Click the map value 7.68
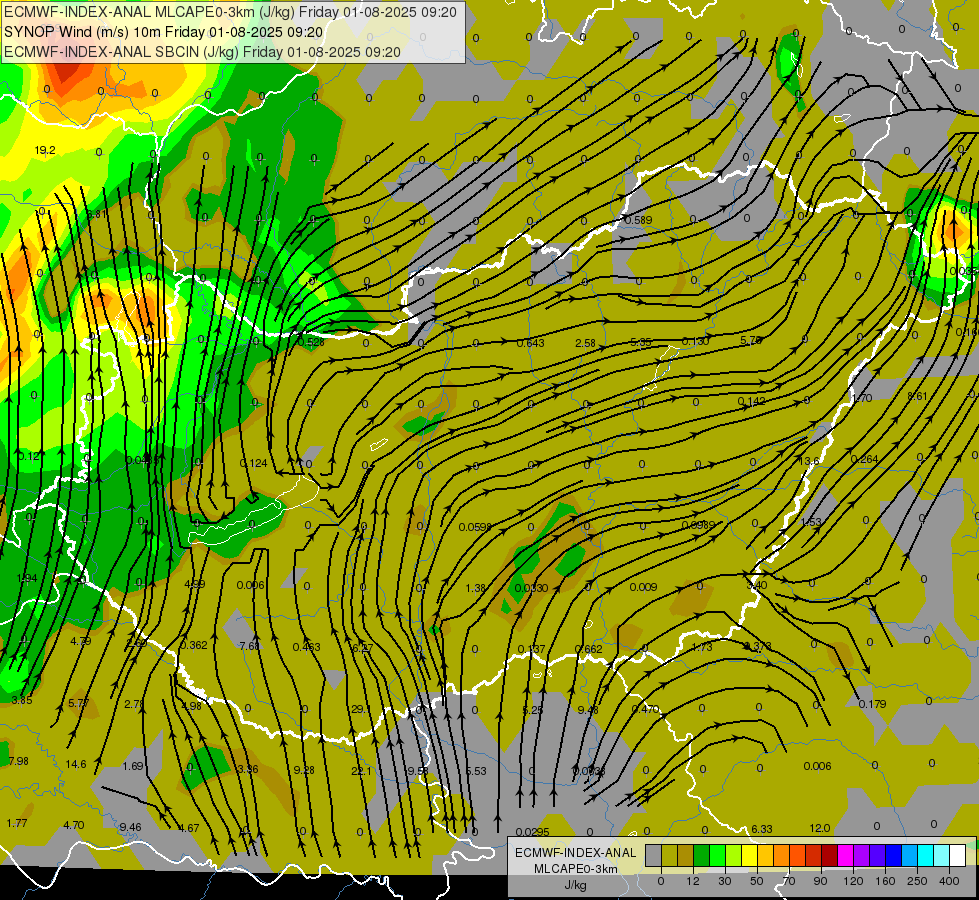Screen dimensions: 979x900 (250, 646)
